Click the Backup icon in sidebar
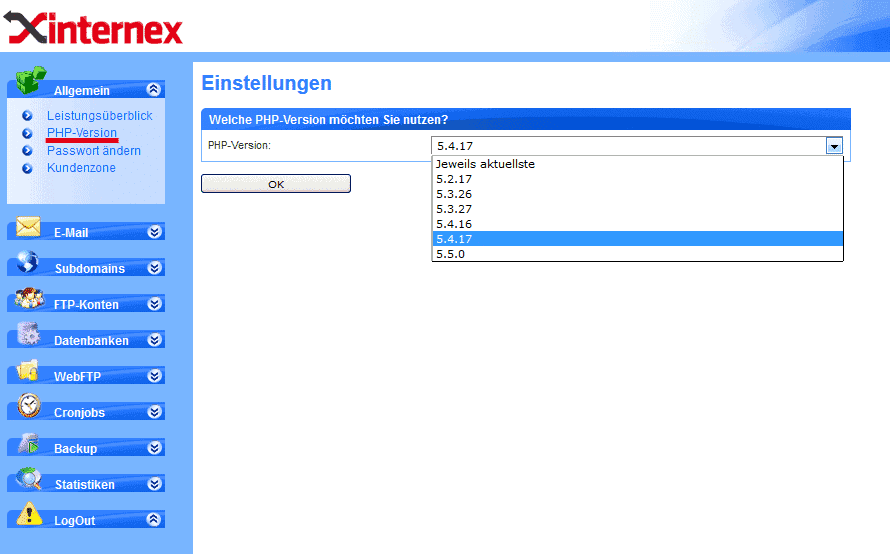 (28, 443)
